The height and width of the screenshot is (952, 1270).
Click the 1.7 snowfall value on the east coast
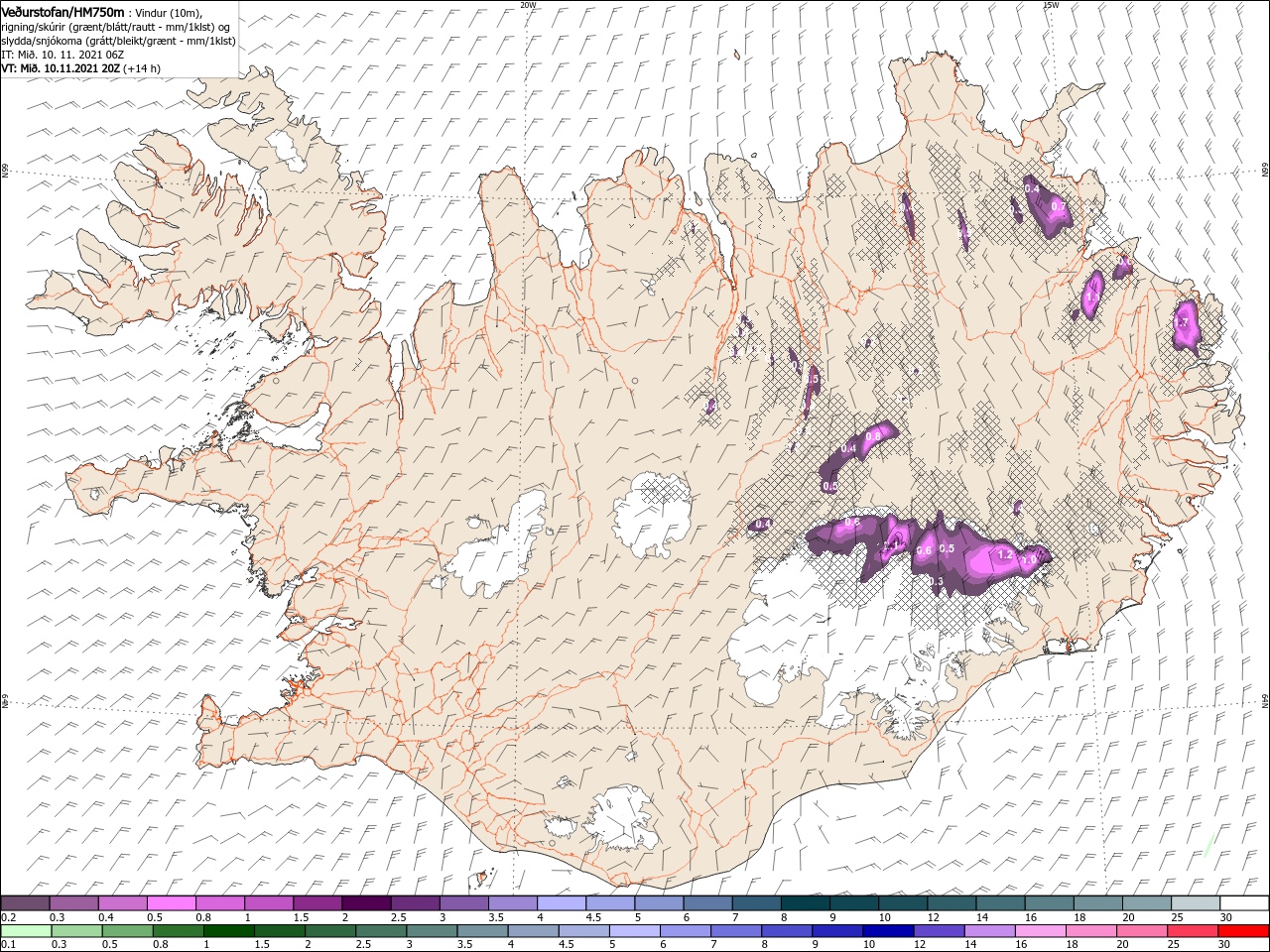tap(1182, 323)
